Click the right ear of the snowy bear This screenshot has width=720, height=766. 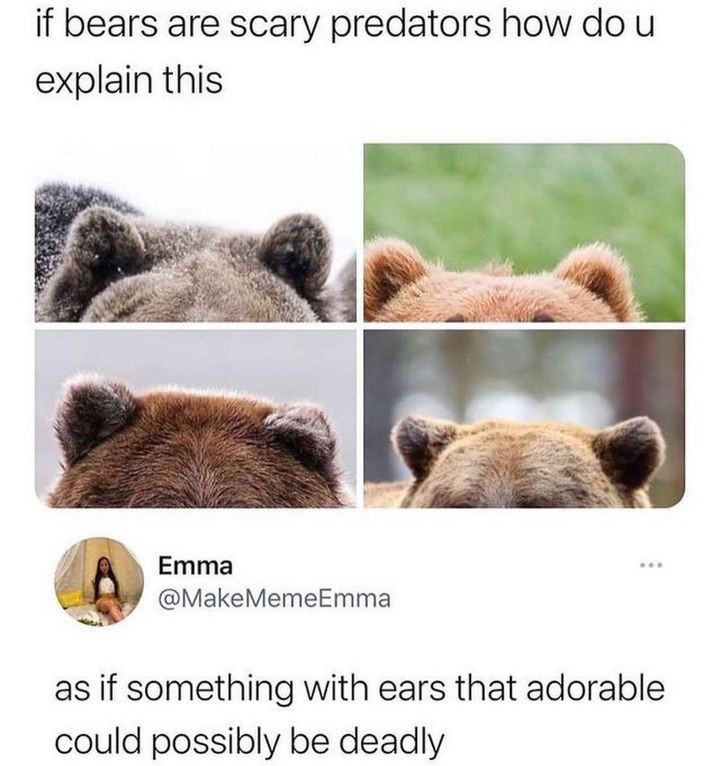click(296, 253)
